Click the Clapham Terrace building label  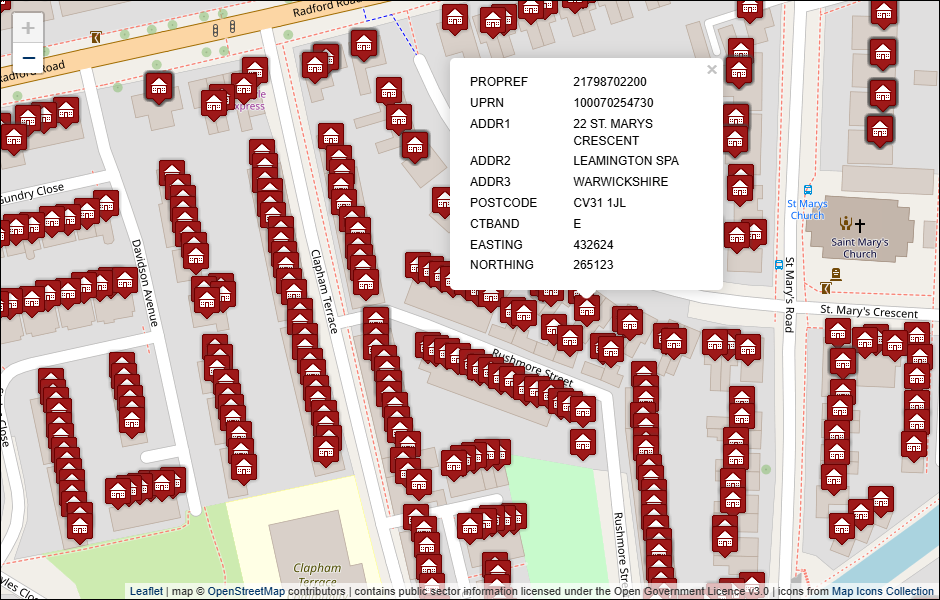317,574
